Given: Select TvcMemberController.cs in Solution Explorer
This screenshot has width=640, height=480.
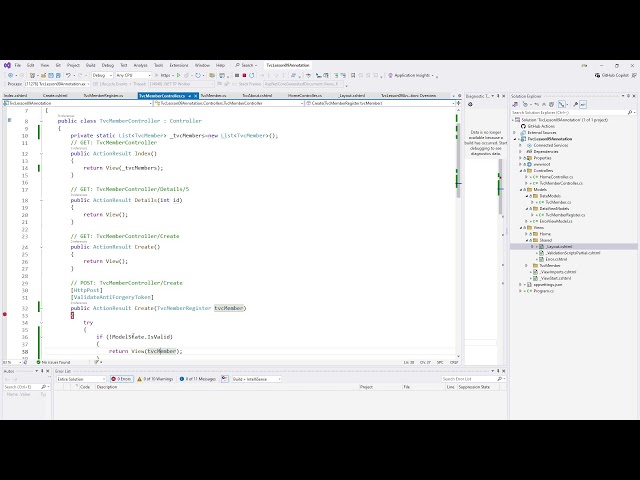Looking at the screenshot, I should click(x=561, y=183).
